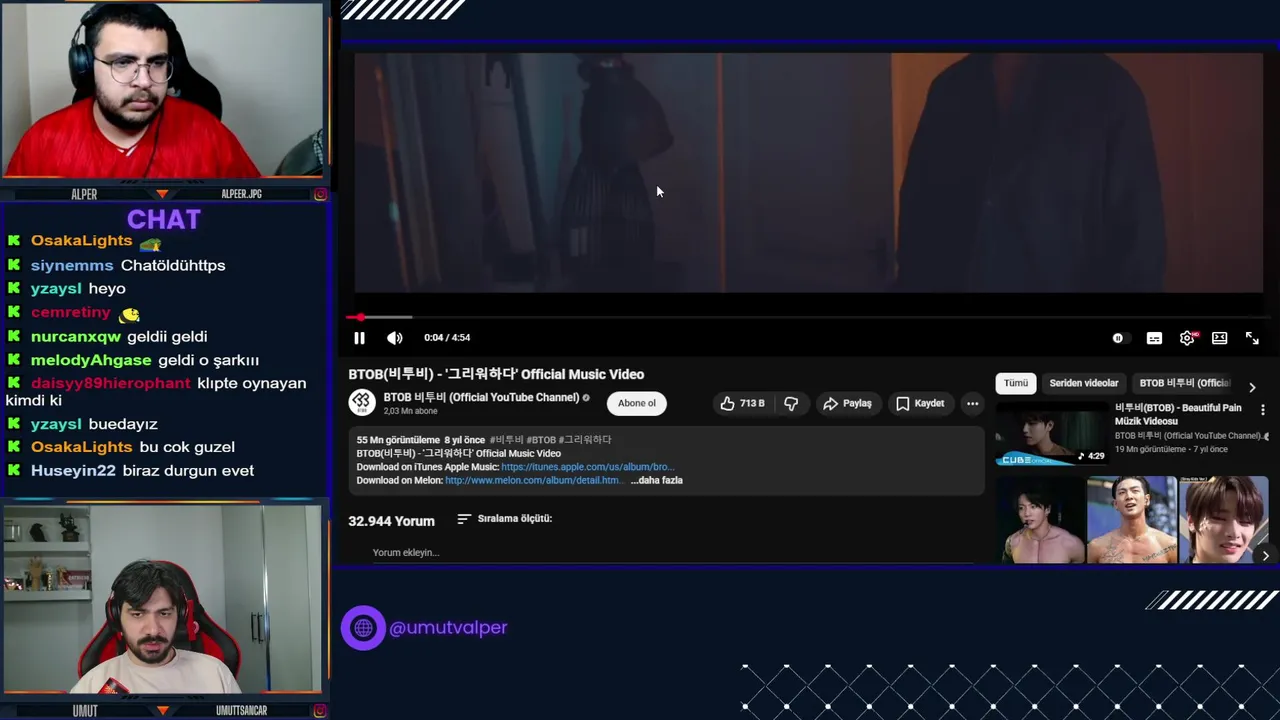1280x720 pixels.
Task: Open more actions three-dot menu
Action: tap(972, 403)
